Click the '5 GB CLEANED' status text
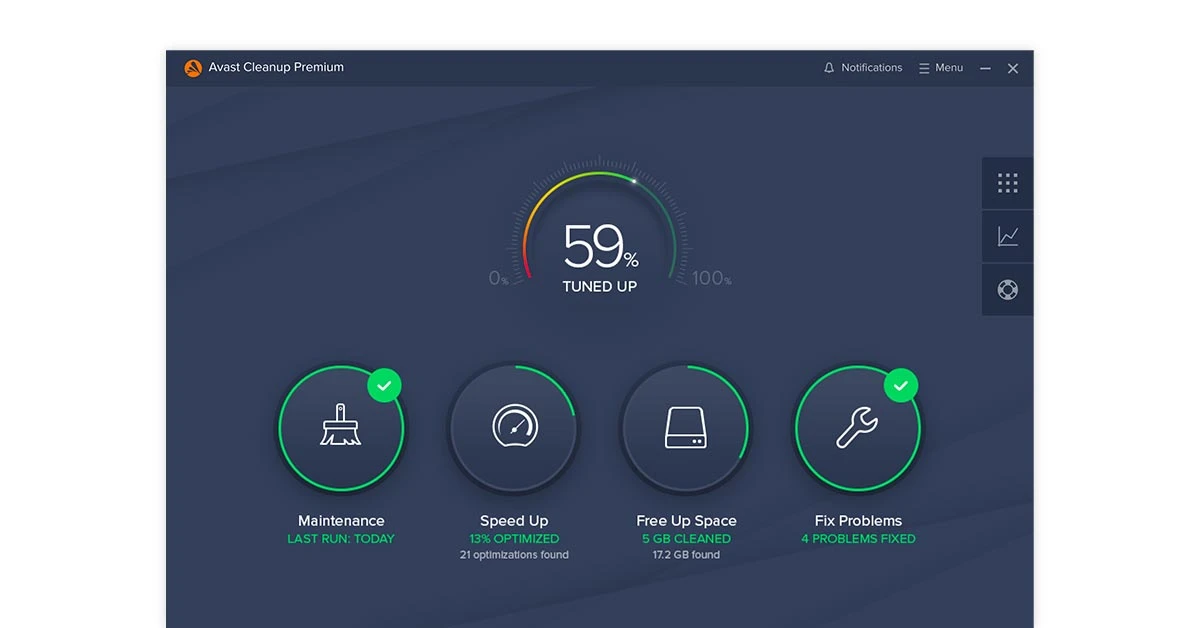 (x=686, y=538)
